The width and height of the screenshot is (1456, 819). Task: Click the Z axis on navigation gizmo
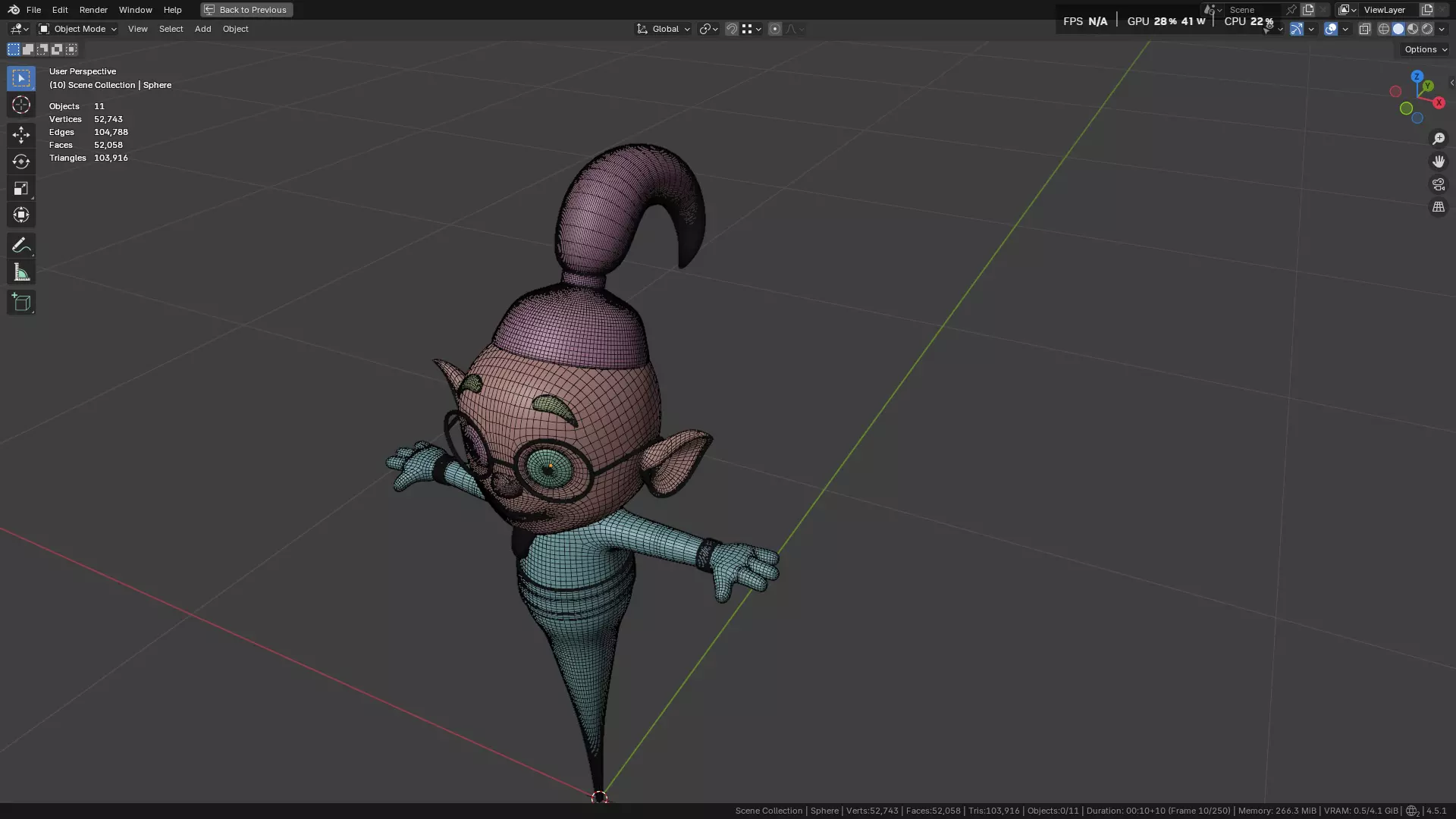click(x=1417, y=77)
